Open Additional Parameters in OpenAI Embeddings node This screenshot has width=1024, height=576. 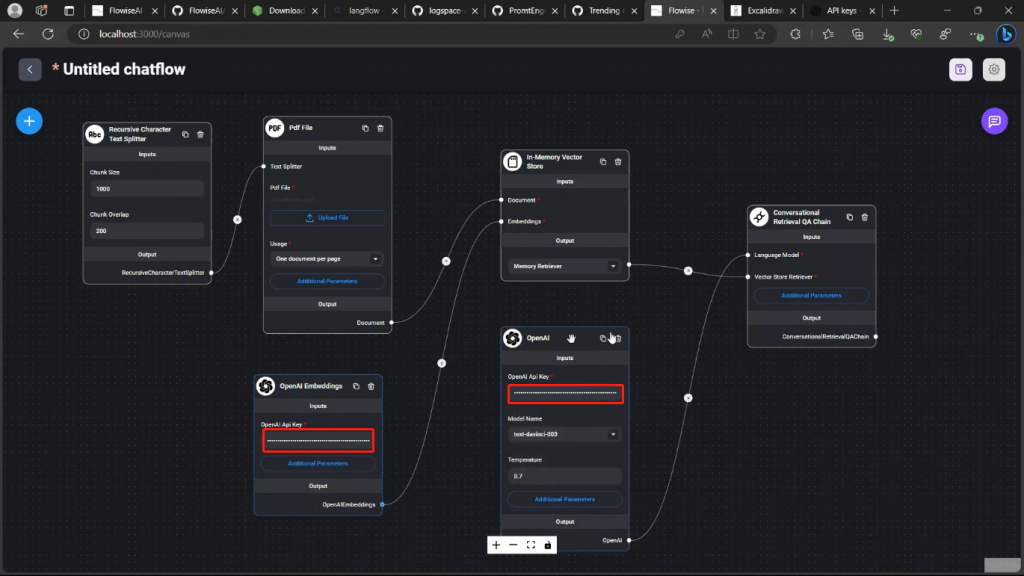pyautogui.click(x=318, y=463)
